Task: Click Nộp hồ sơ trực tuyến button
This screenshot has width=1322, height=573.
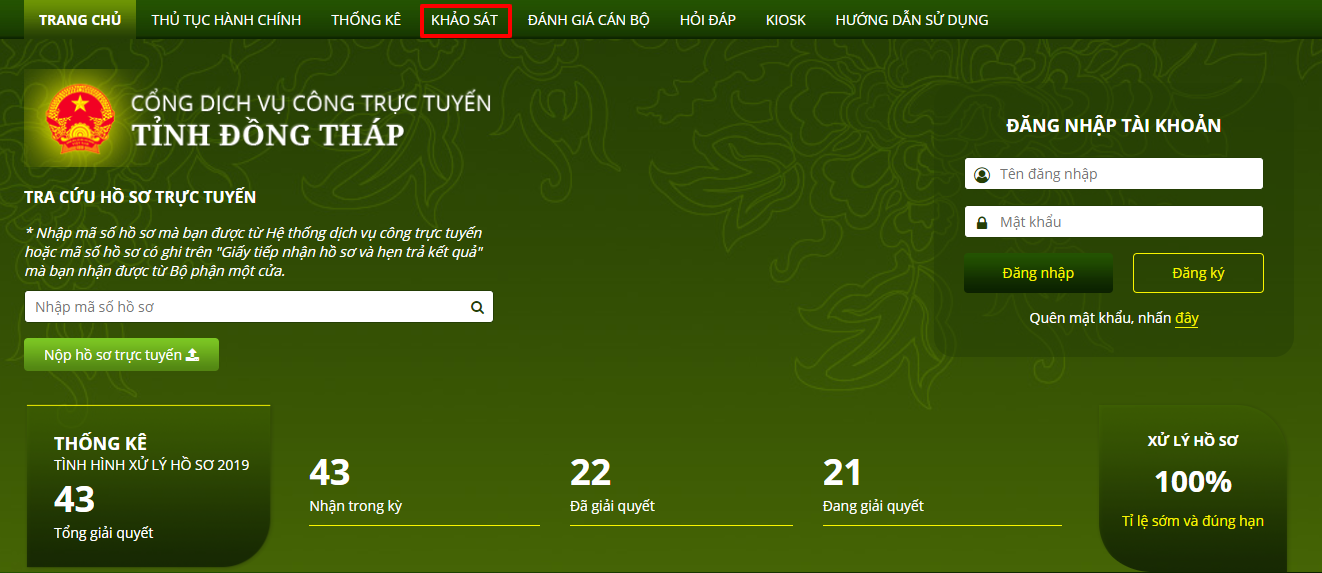Action: pyautogui.click(x=121, y=355)
